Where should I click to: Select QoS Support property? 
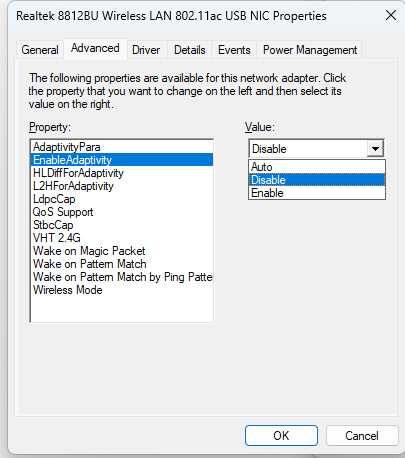[122, 212]
